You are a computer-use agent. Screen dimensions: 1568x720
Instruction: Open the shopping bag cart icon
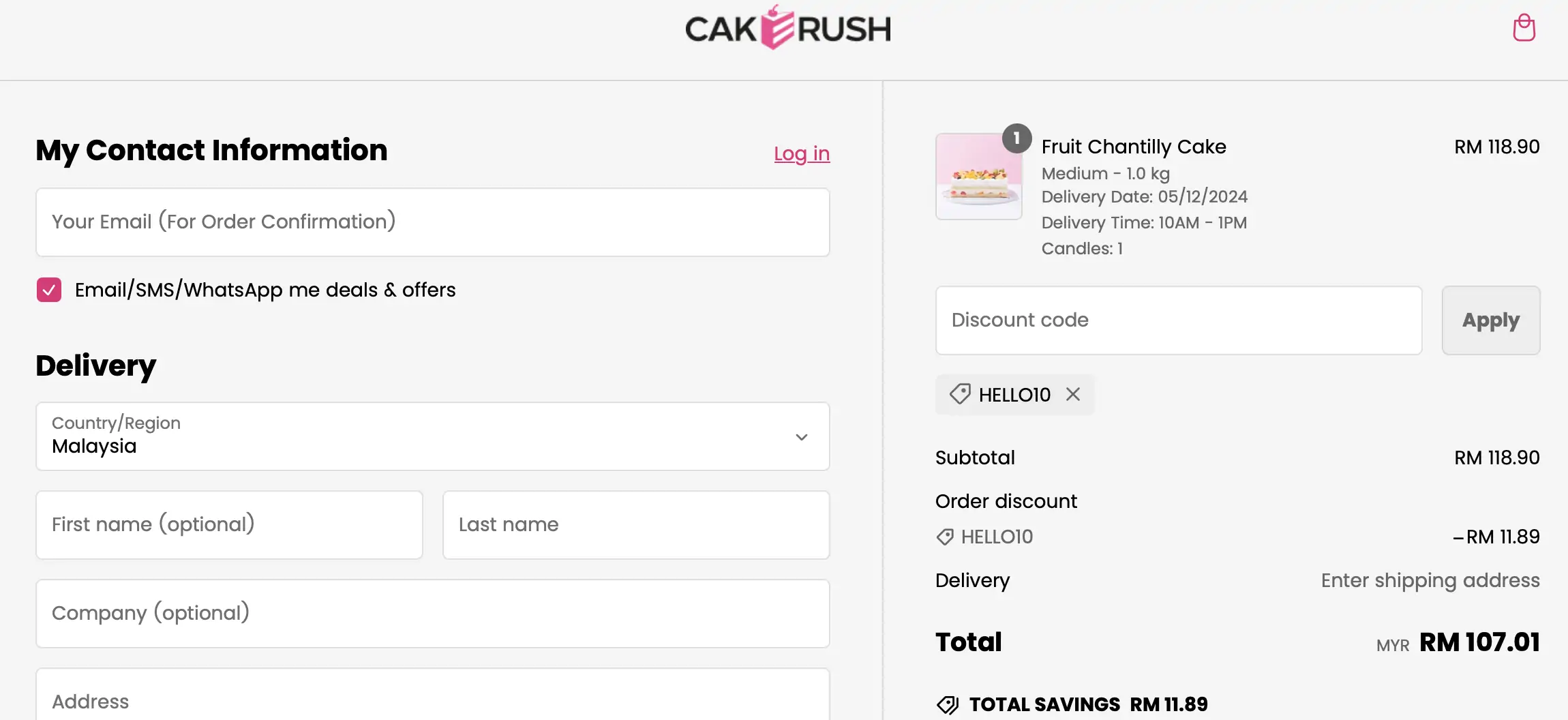1524,29
